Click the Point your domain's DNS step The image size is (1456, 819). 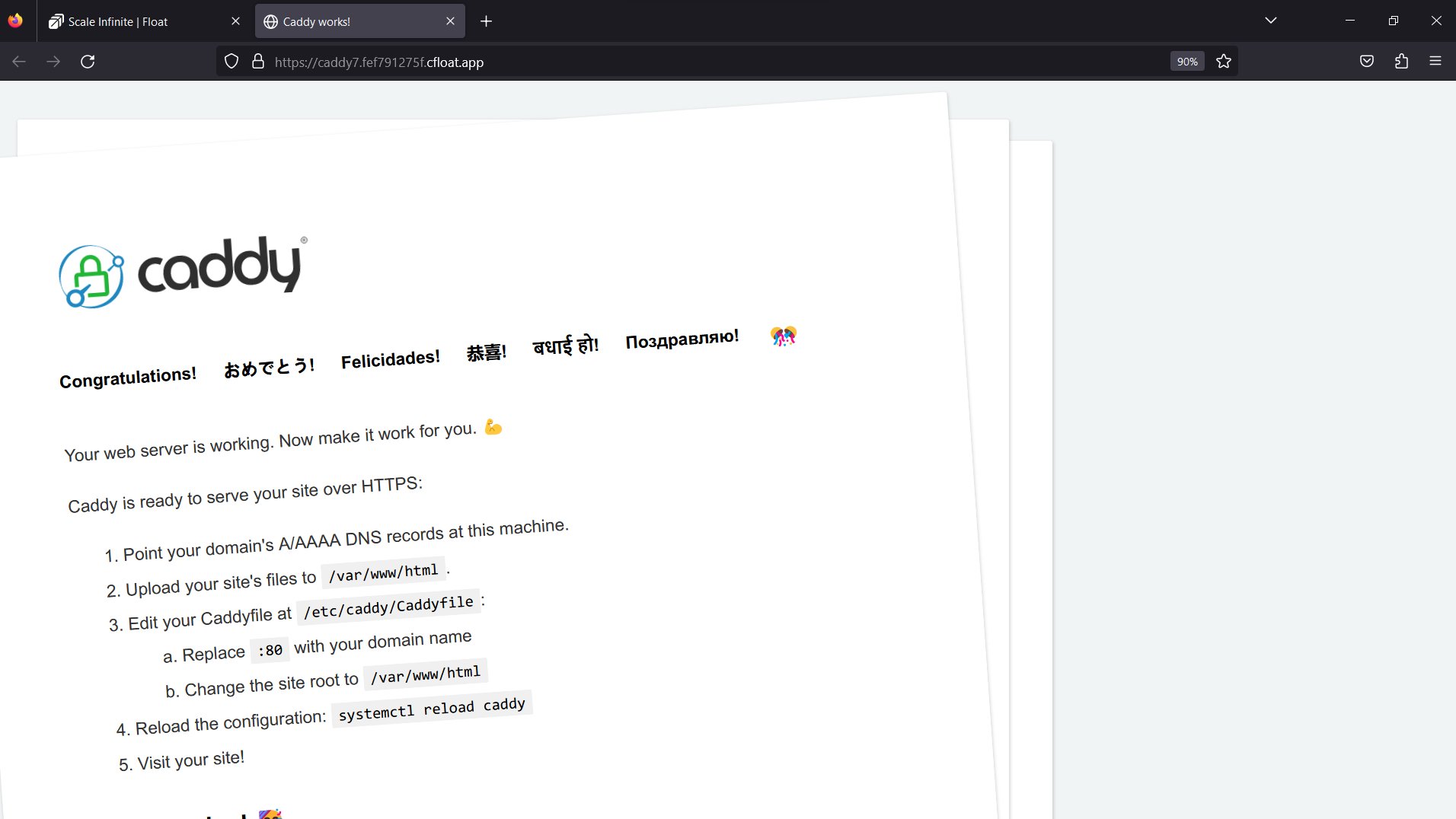[346, 540]
